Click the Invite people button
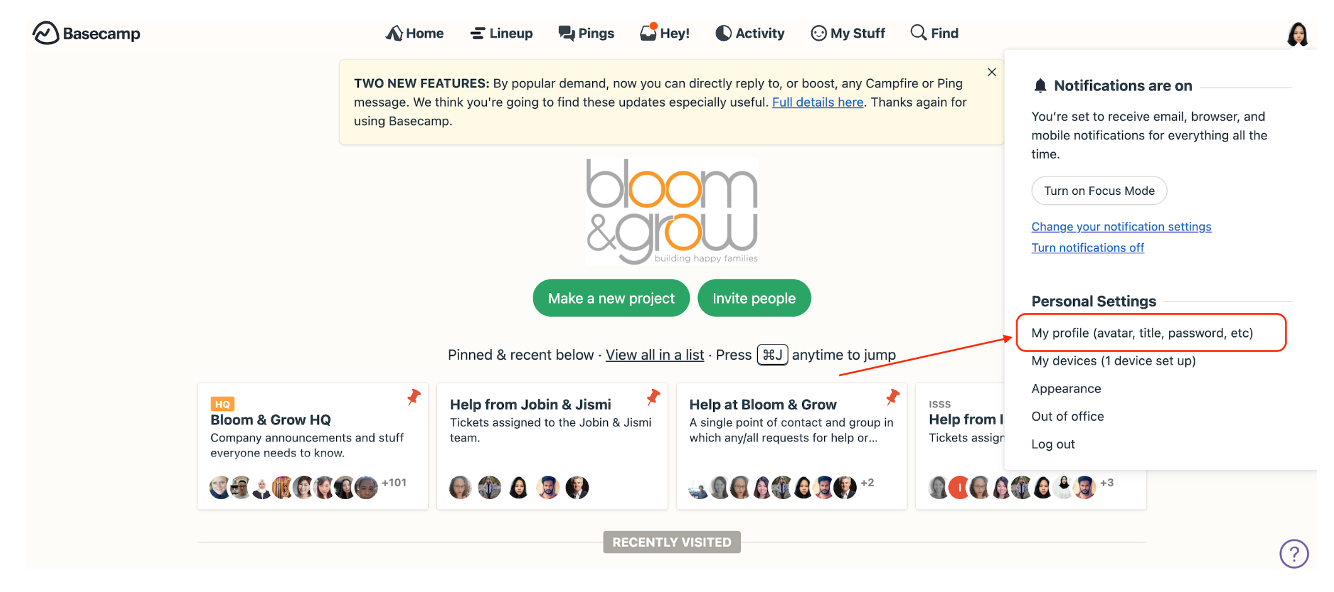Viewport: 1334px width, 592px height. tap(754, 298)
